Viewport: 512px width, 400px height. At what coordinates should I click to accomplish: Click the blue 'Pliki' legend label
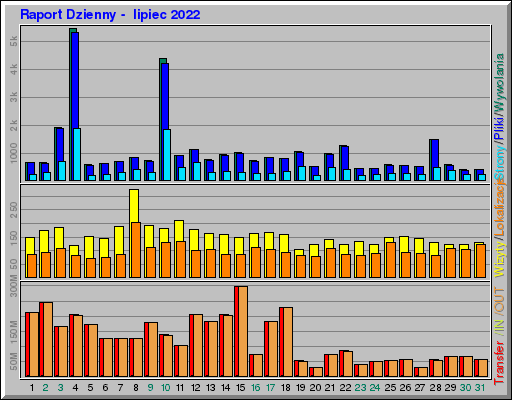(x=499, y=128)
